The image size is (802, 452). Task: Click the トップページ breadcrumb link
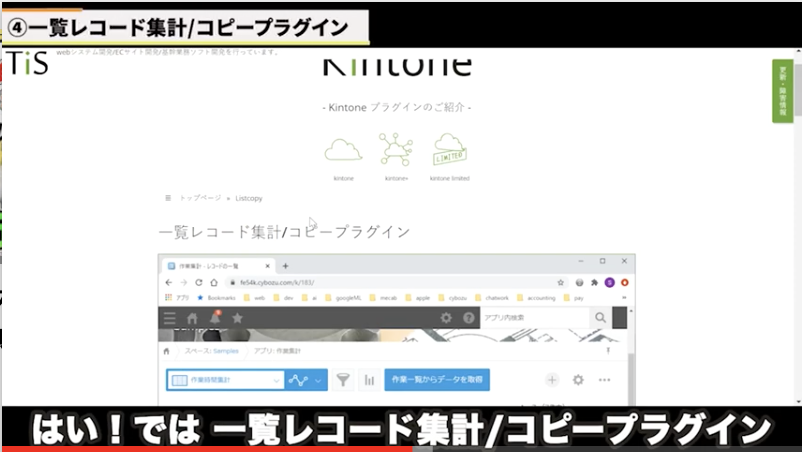pyautogui.click(x=202, y=199)
